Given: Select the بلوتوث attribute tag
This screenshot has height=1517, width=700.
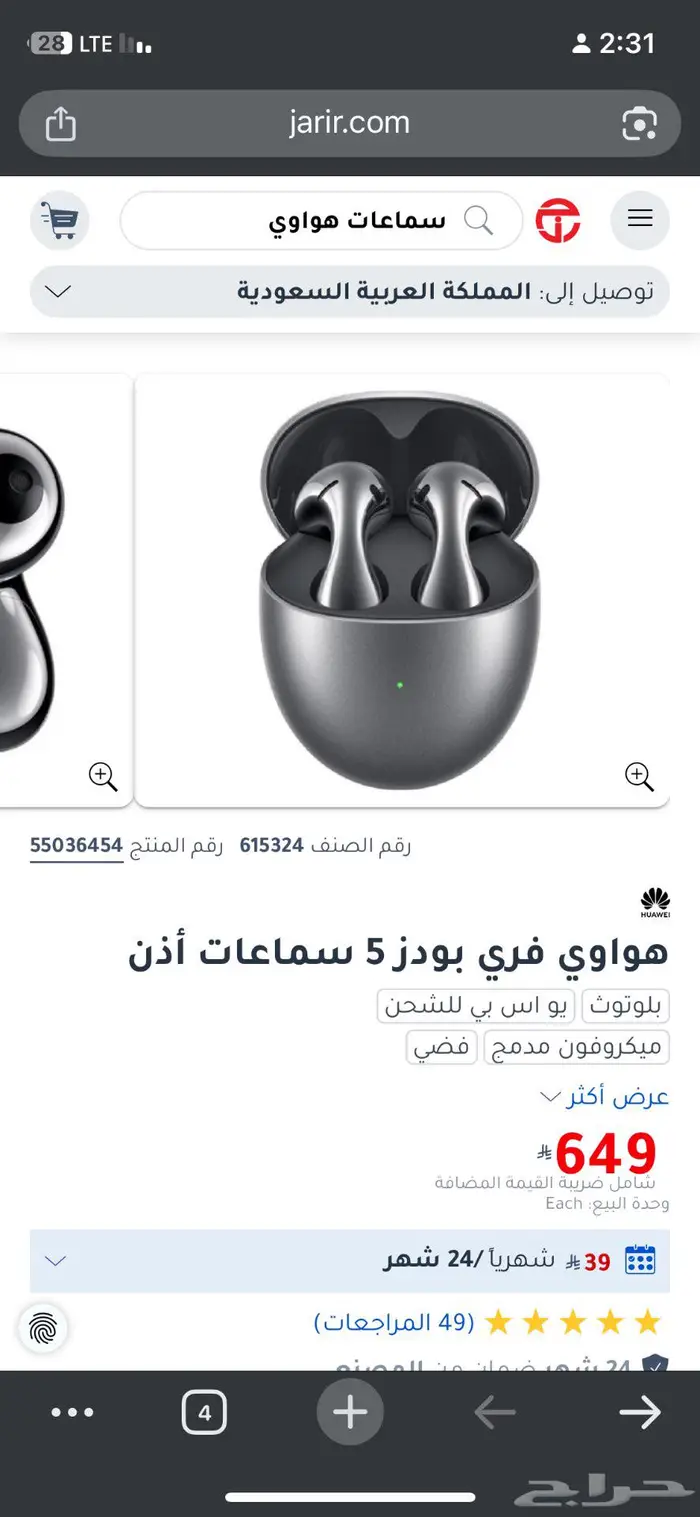Looking at the screenshot, I should tap(626, 1006).
